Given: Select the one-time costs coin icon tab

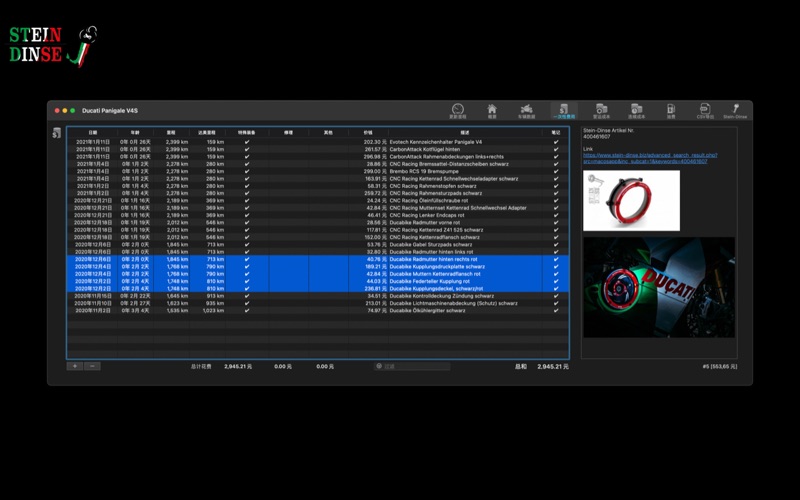Looking at the screenshot, I should click(x=564, y=111).
